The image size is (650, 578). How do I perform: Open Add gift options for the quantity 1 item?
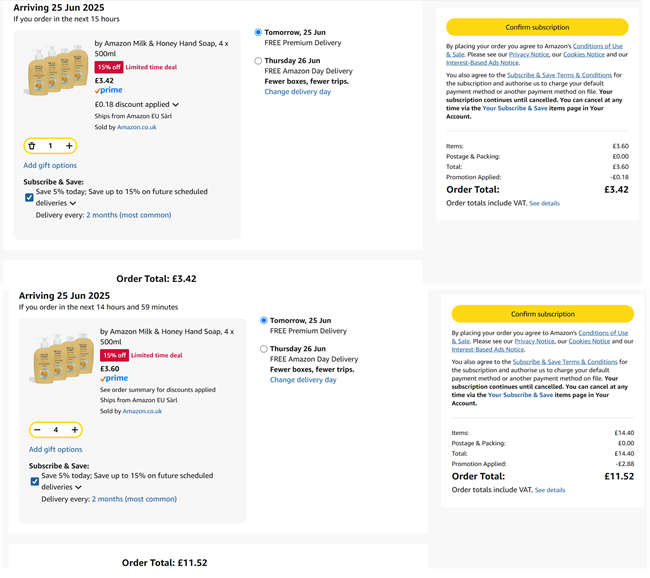point(50,165)
